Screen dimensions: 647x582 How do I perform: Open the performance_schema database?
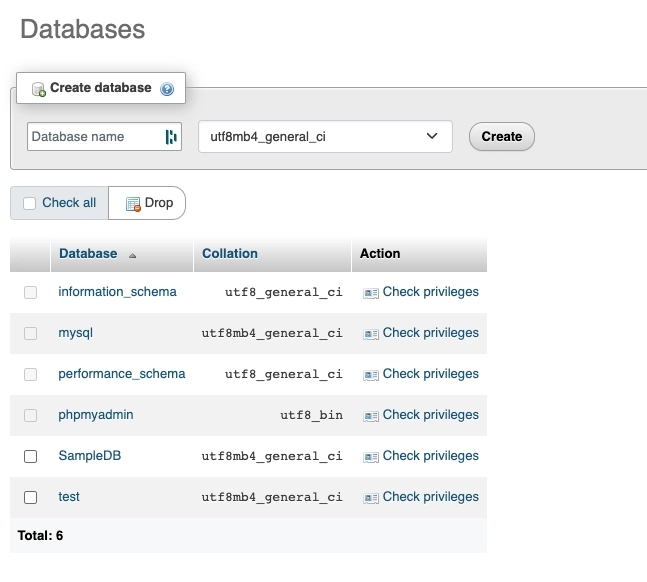(122, 374)
